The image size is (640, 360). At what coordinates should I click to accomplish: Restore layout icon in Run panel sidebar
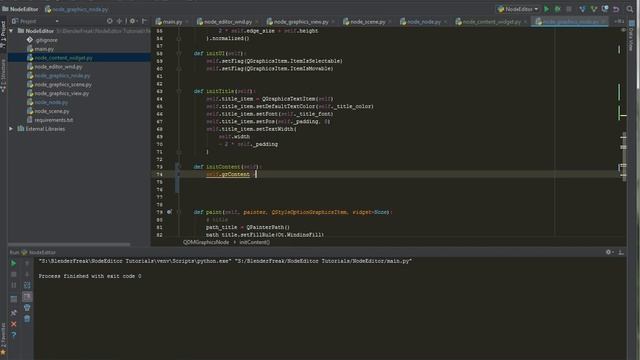13,299
